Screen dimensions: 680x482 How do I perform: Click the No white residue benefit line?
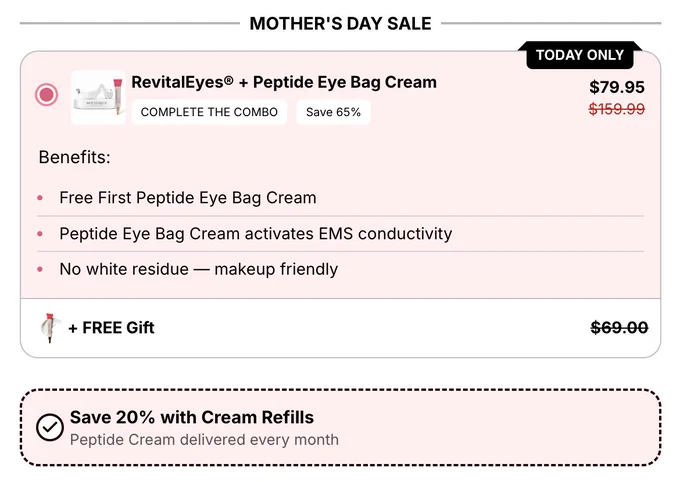pos(199,269)
